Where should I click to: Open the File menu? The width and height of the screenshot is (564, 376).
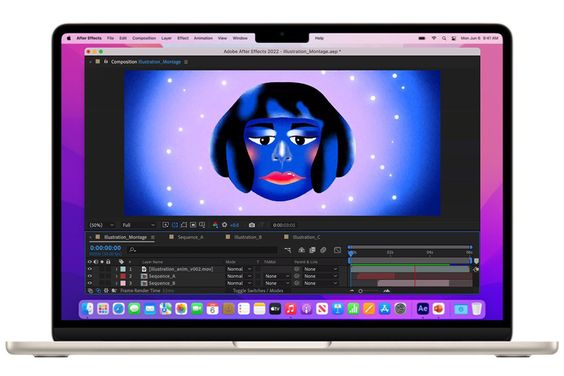pos(110,38)
